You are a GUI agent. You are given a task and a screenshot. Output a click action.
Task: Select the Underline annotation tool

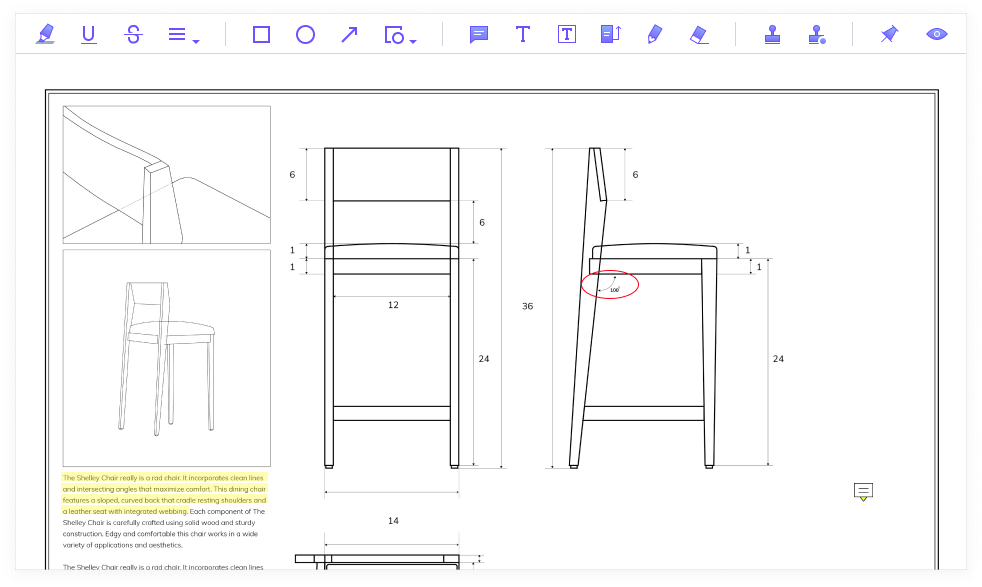89,34
